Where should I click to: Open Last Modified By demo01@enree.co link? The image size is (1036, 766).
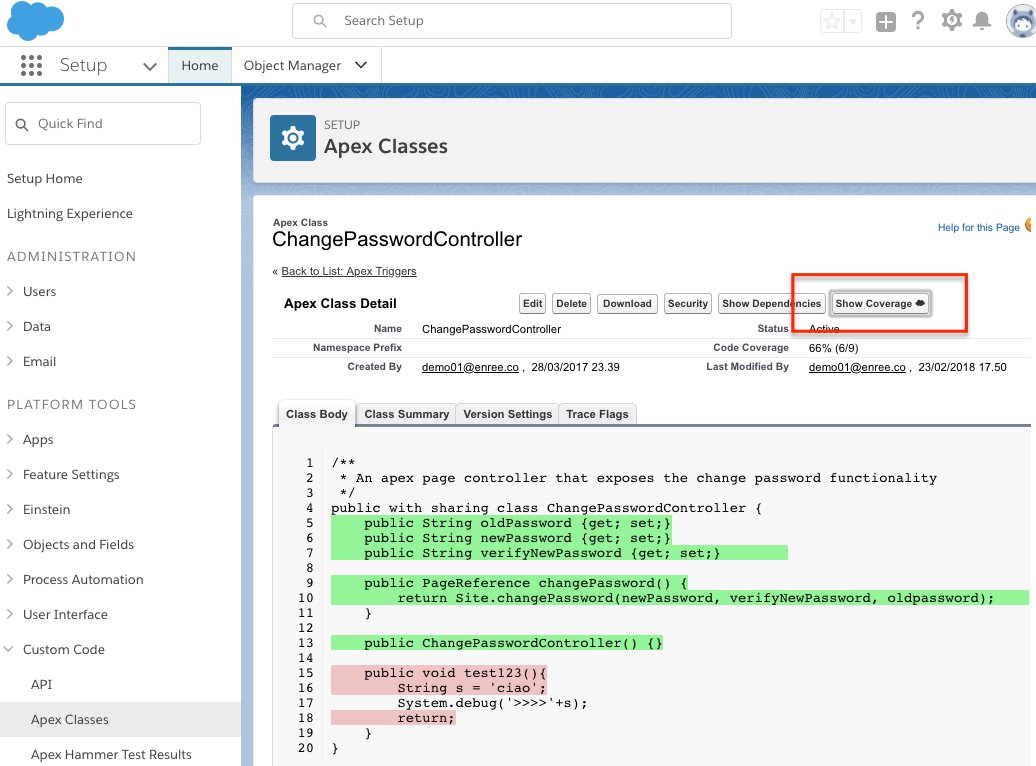pyautogui.click(x=857, y=367)
